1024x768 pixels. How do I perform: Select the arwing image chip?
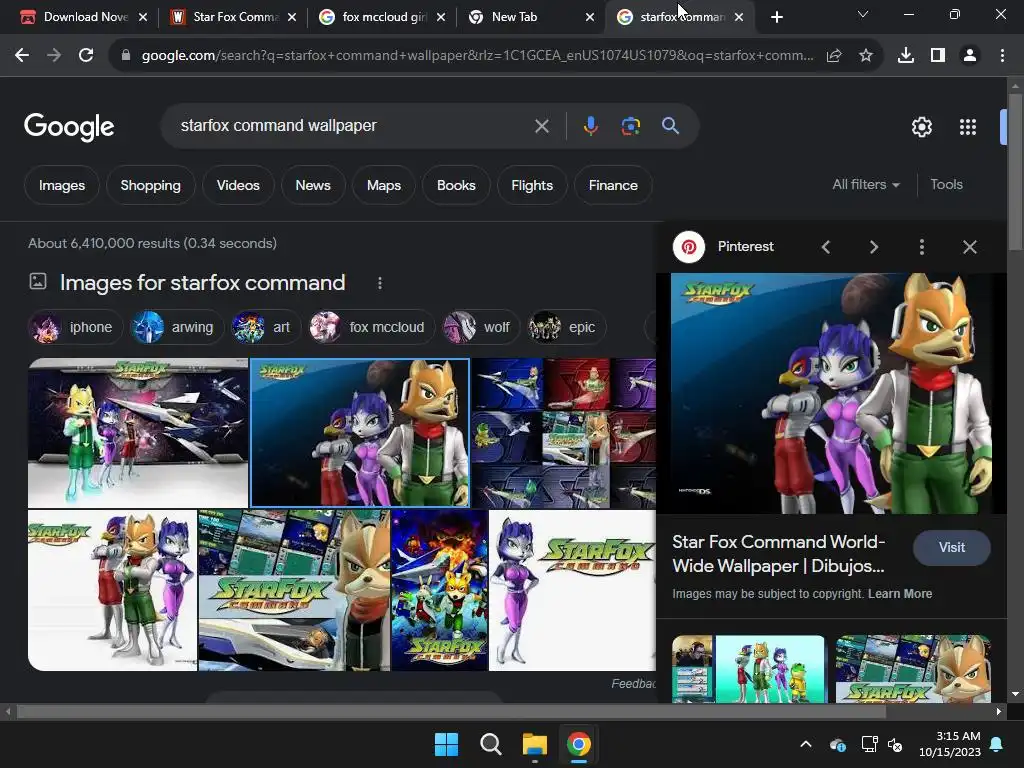pyautogui.click(x=177, y=327)
